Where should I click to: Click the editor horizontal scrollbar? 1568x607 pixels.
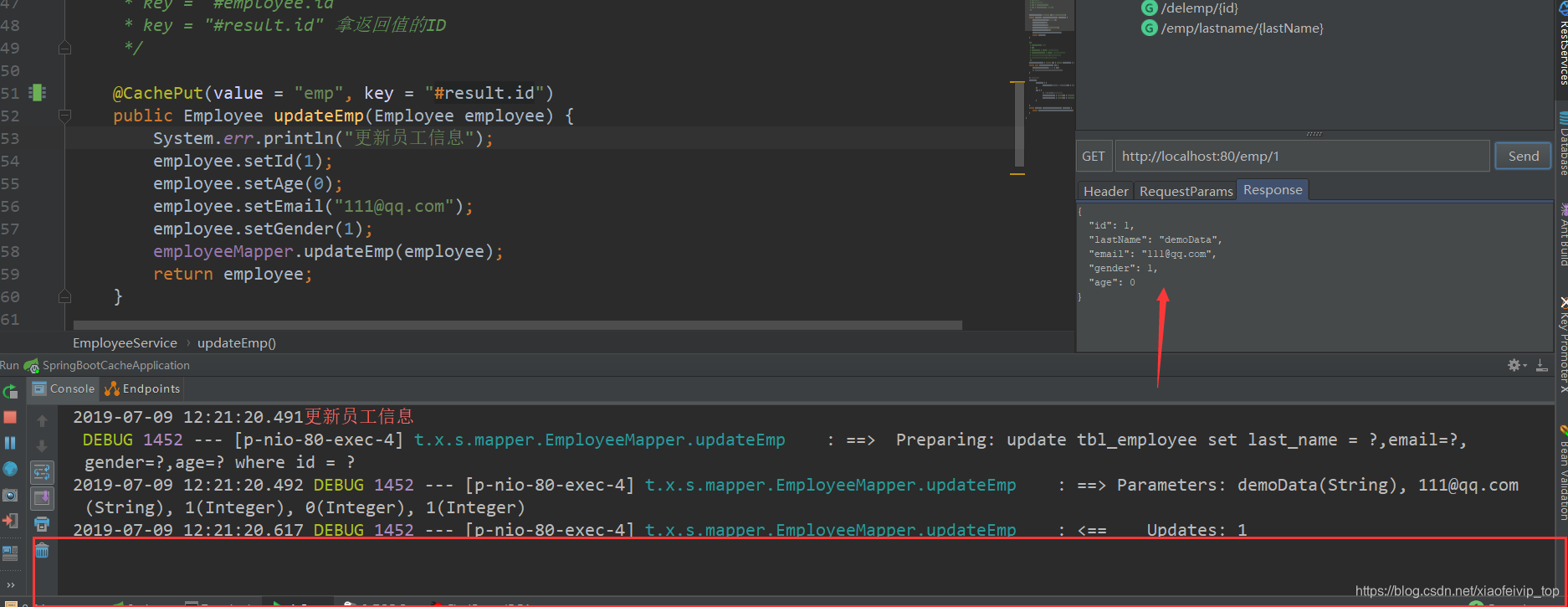[x=517, y=325]
